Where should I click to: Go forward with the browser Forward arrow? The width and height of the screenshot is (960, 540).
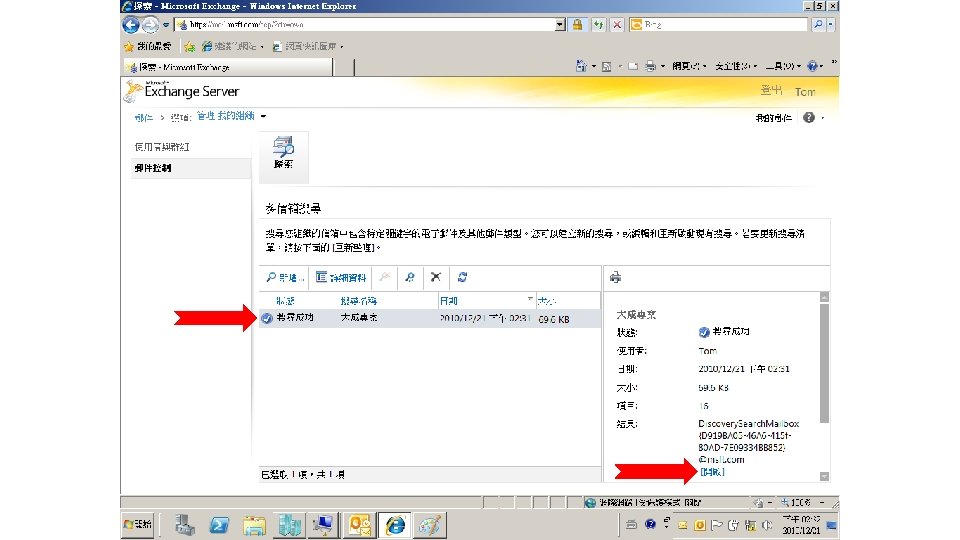coord(150,25)
